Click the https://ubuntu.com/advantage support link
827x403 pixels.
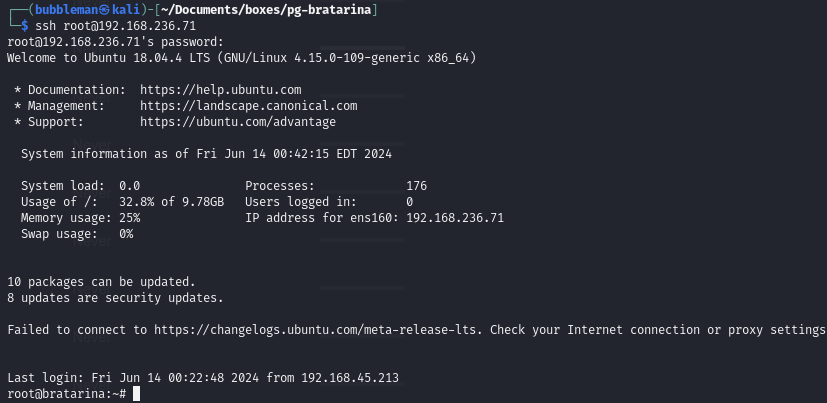tap(238, 121)
